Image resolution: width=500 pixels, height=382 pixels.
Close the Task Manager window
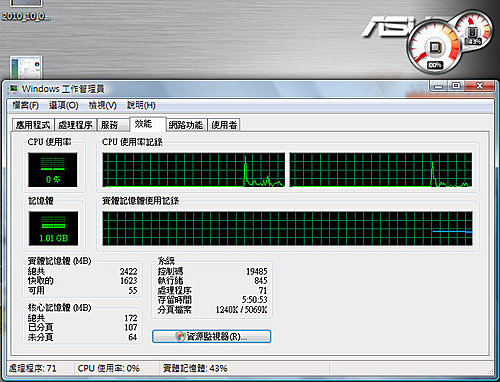(x=479, y=86)
